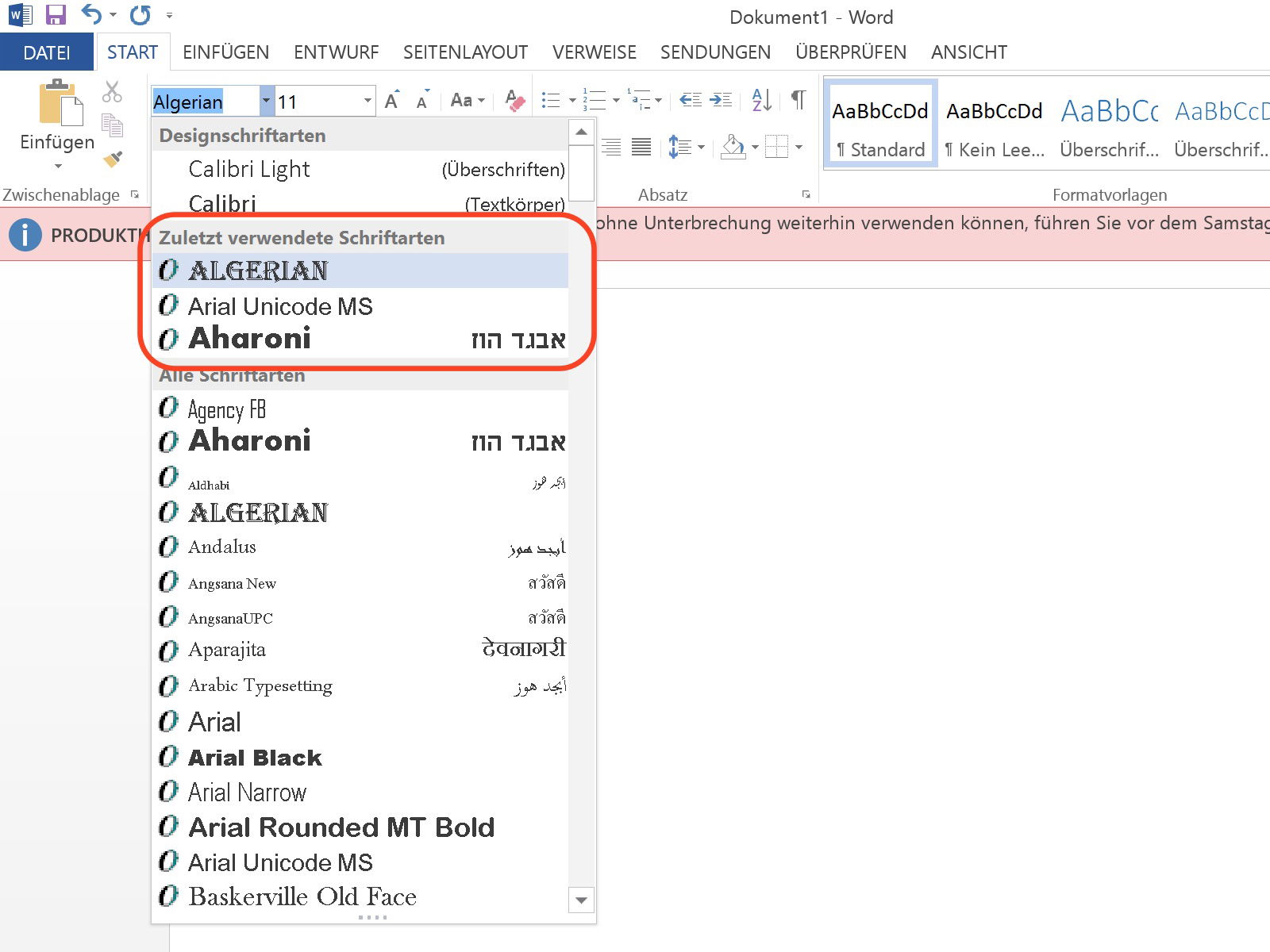Open the Einfügen paste options arrow

[x=58, y=167]
